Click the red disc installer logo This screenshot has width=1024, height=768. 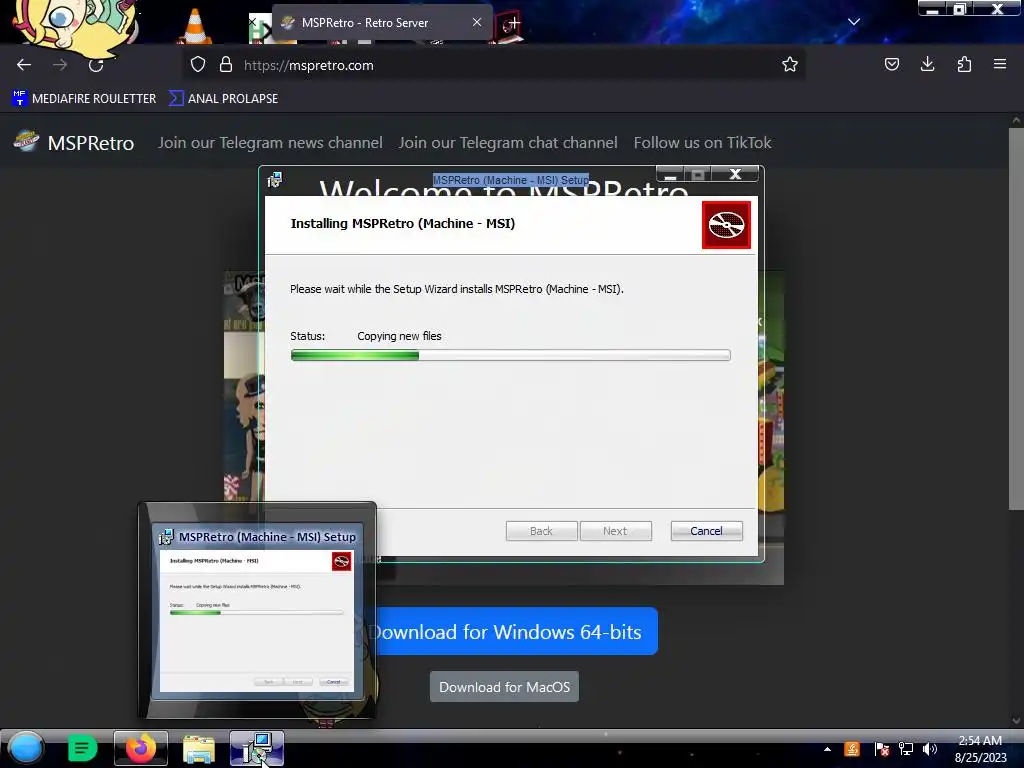pos(726,225)
